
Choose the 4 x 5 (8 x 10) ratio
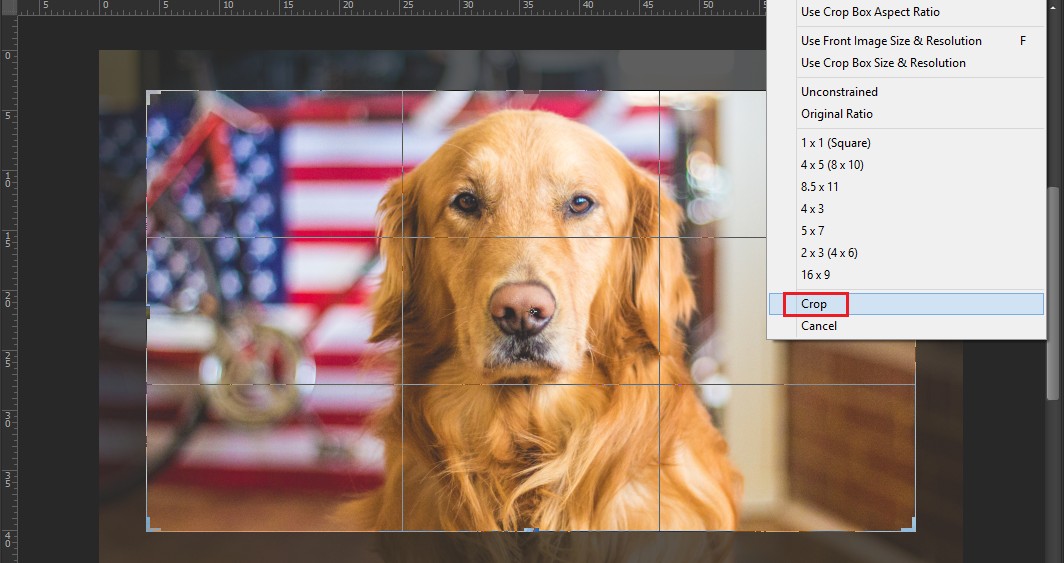click(832, 165)
